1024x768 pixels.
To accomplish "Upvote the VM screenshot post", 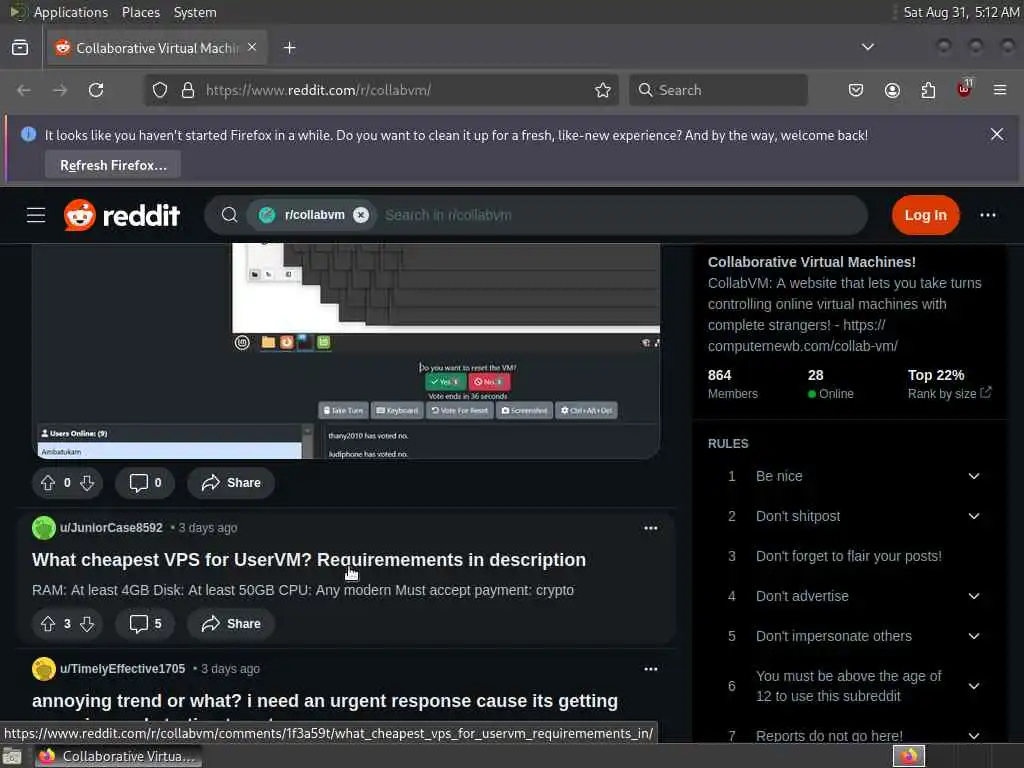I will (48, 483).
